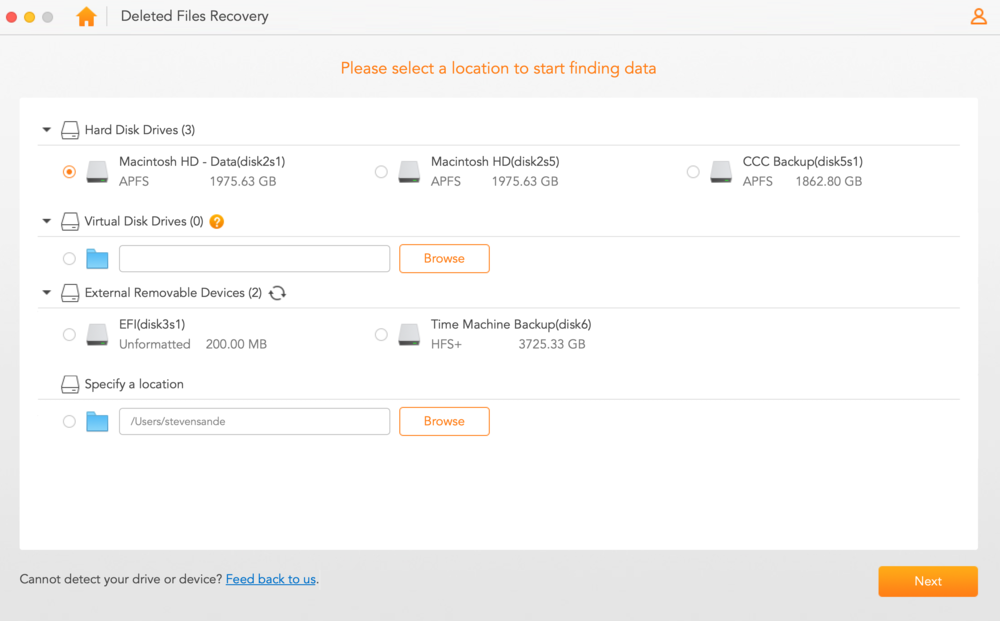Collapse the Virtual Disk Drives section

(47, 221)
